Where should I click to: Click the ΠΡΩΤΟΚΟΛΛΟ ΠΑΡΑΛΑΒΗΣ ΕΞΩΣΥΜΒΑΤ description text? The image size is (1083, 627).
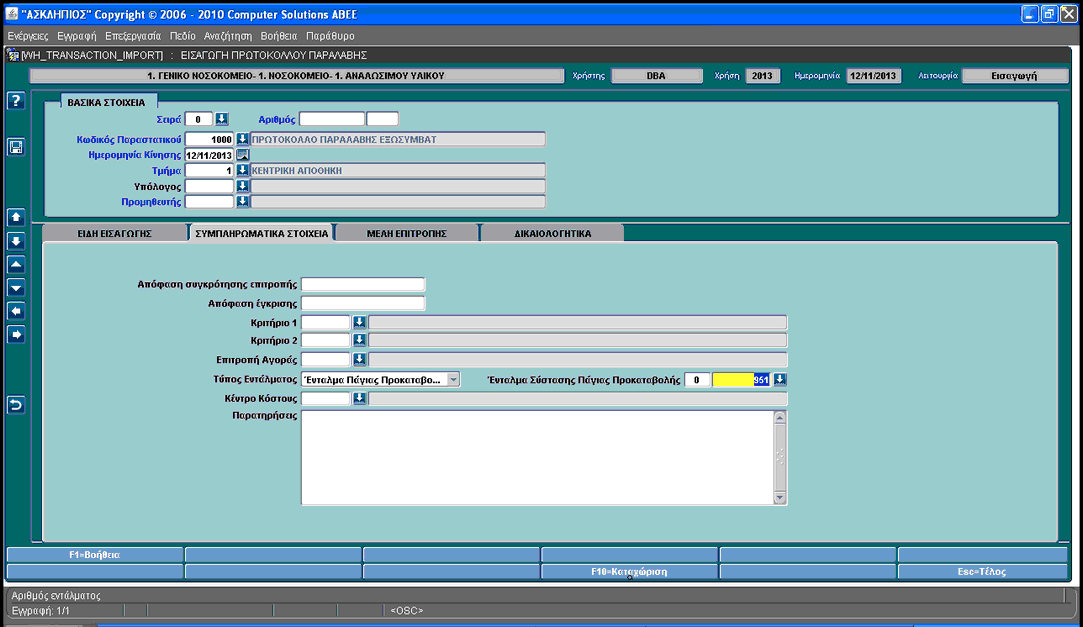pyautogui.click(x=344, y=139)
